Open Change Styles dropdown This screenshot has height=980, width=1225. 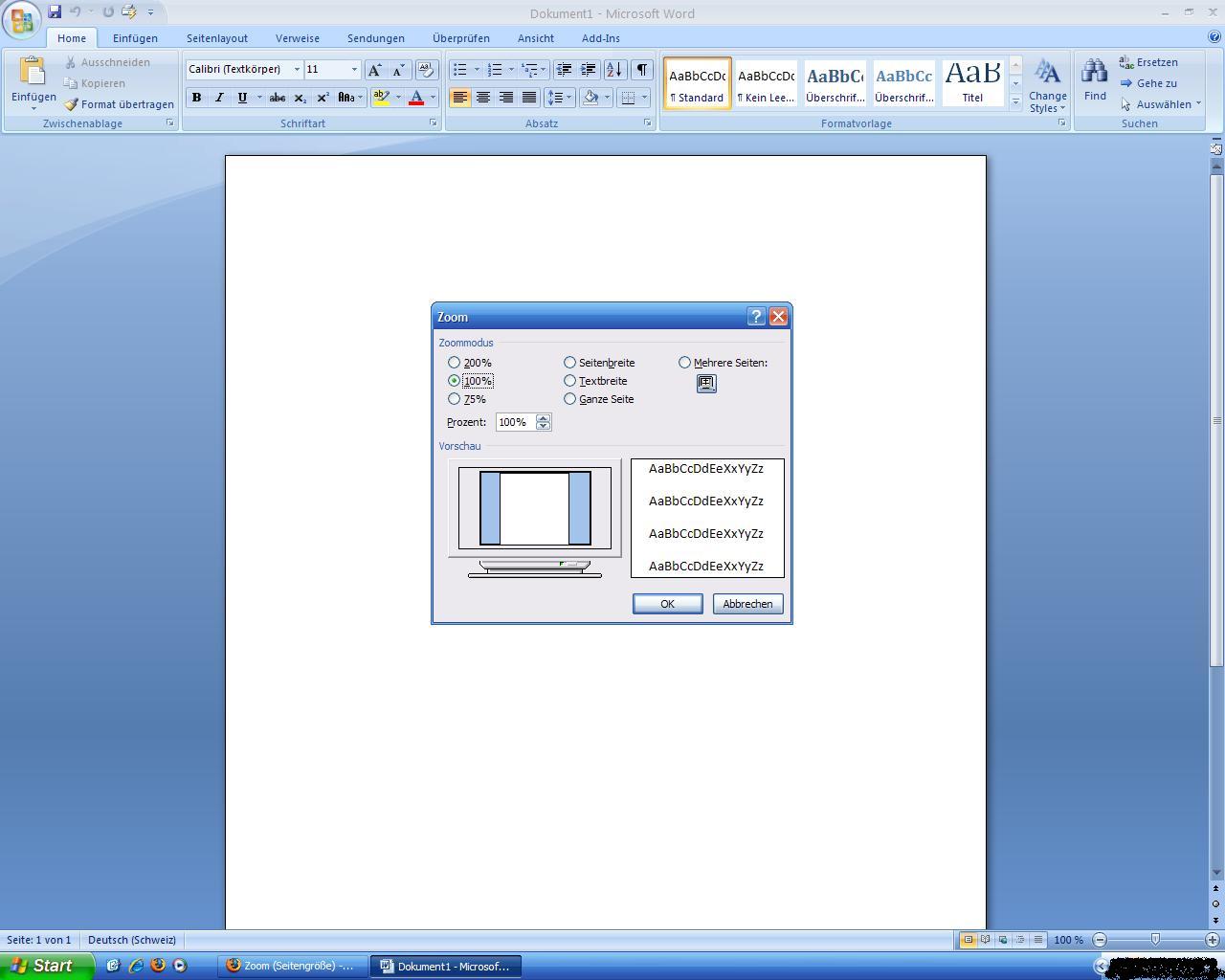tap(1047, 85)
